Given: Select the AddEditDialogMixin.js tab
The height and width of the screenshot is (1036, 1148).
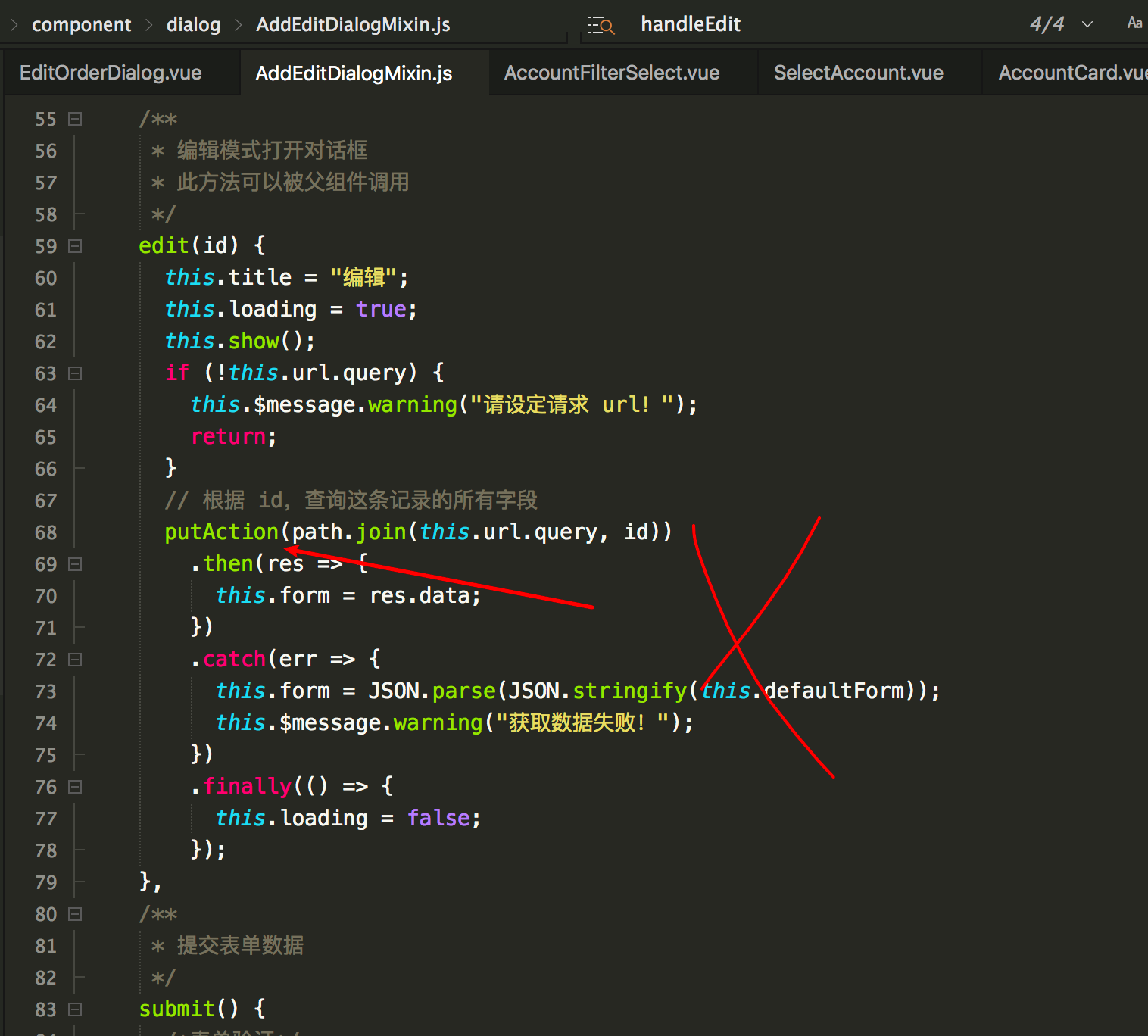Looking at the screenshot, I should pyautogui.click(x=354, y=73).
